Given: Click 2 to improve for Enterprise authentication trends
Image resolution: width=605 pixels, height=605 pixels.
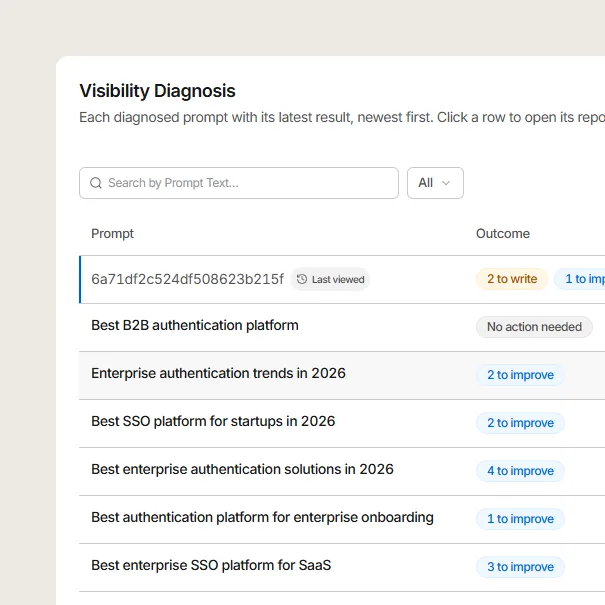Looking at the screenshot, I should coord(520,375).
